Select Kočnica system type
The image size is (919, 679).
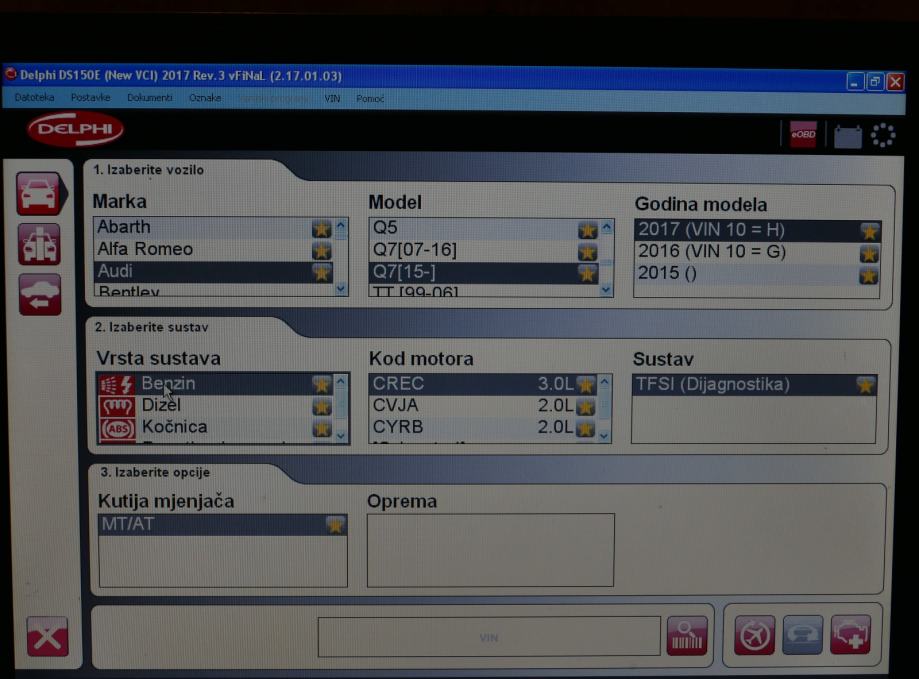216,428
